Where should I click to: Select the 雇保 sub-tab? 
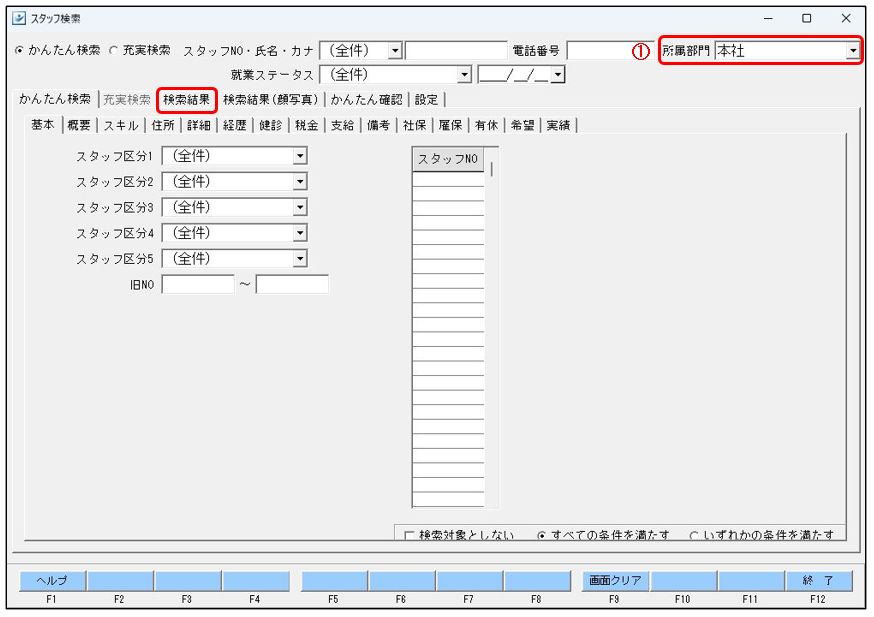coord(450,125)
